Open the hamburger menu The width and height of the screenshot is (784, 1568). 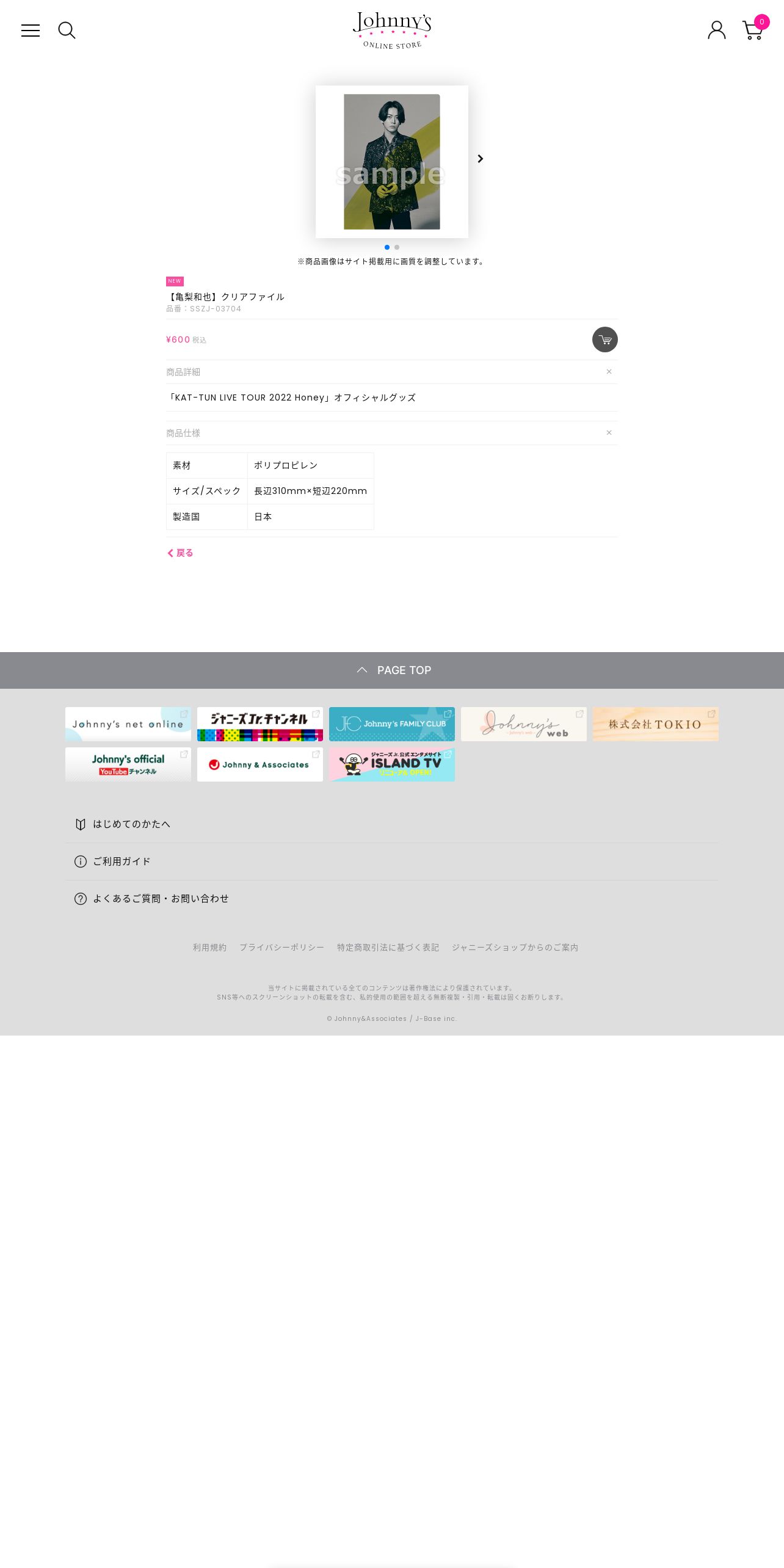(31, 31)
